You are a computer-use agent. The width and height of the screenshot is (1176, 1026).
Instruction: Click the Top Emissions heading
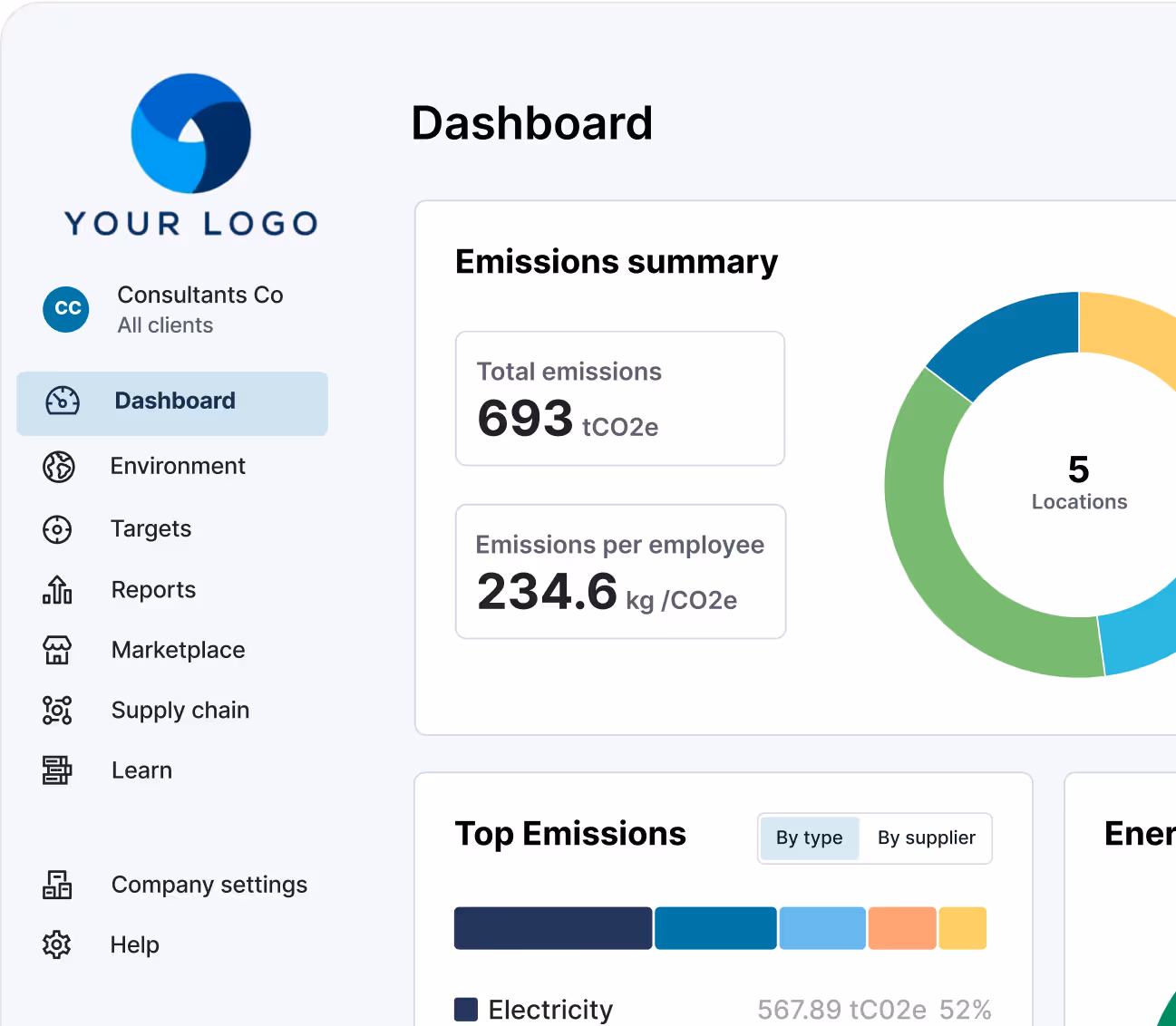click(570, 834)
